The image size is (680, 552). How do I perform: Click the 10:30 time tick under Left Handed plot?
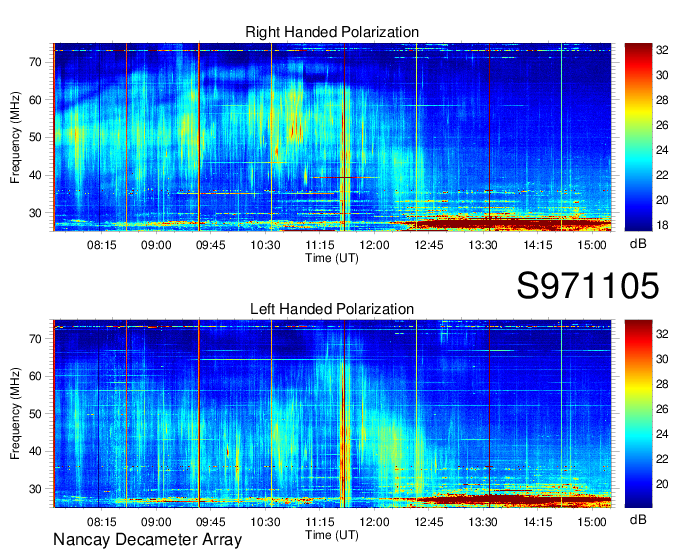265,522
